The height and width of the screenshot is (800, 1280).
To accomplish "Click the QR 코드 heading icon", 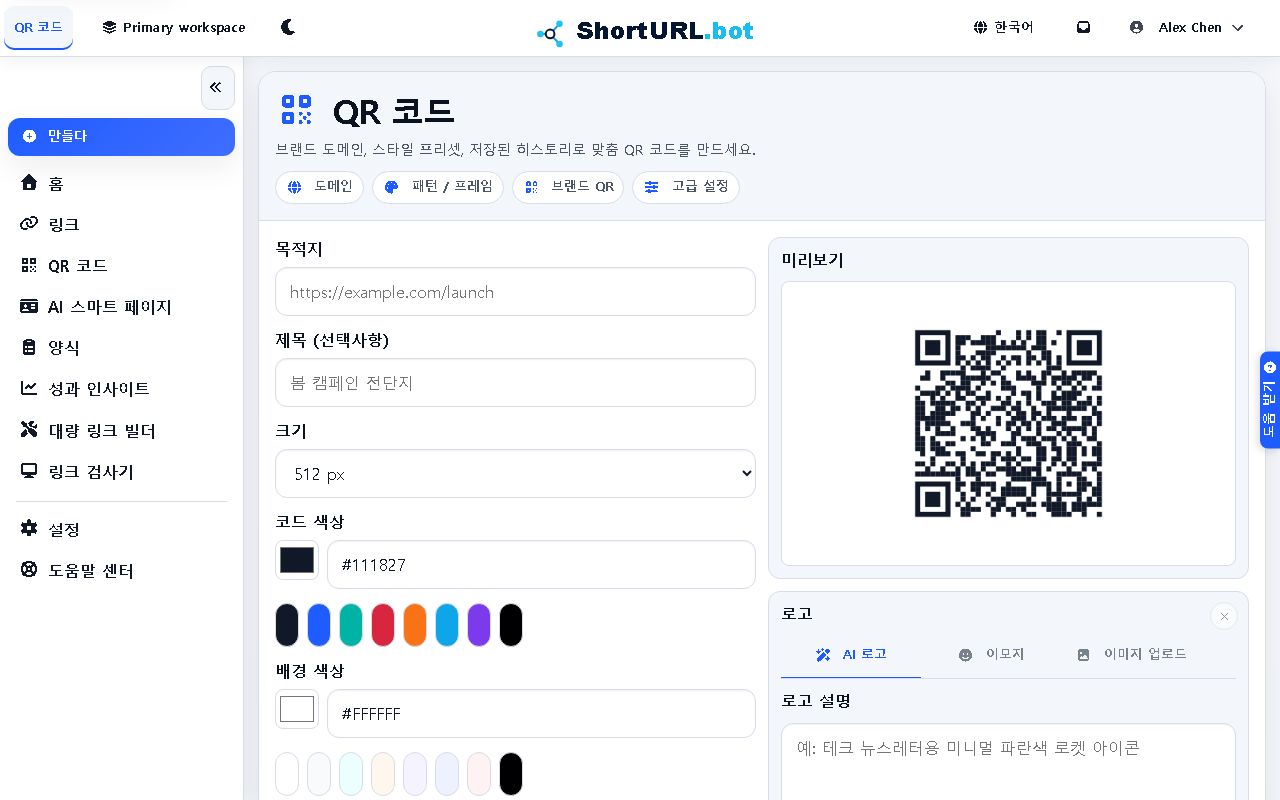I will 296,110.
